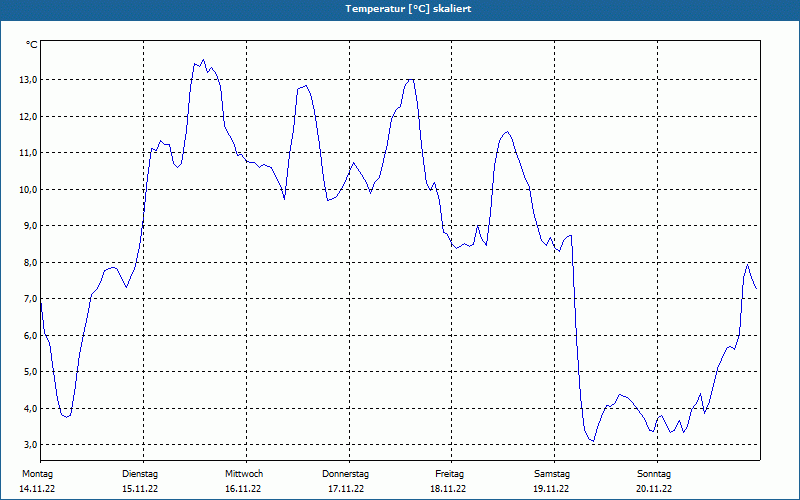This screenshot has height=500, width=800.
Task: Click the lowest curve point on Samstag
Action: click(593, 441)
